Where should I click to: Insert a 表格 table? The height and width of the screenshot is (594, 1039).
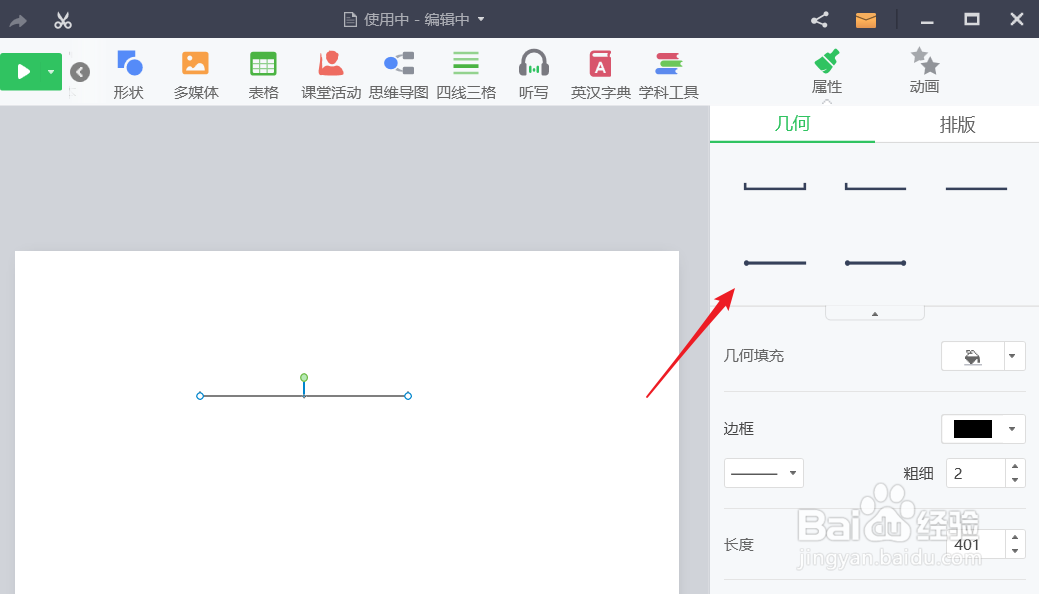(263, 75)
